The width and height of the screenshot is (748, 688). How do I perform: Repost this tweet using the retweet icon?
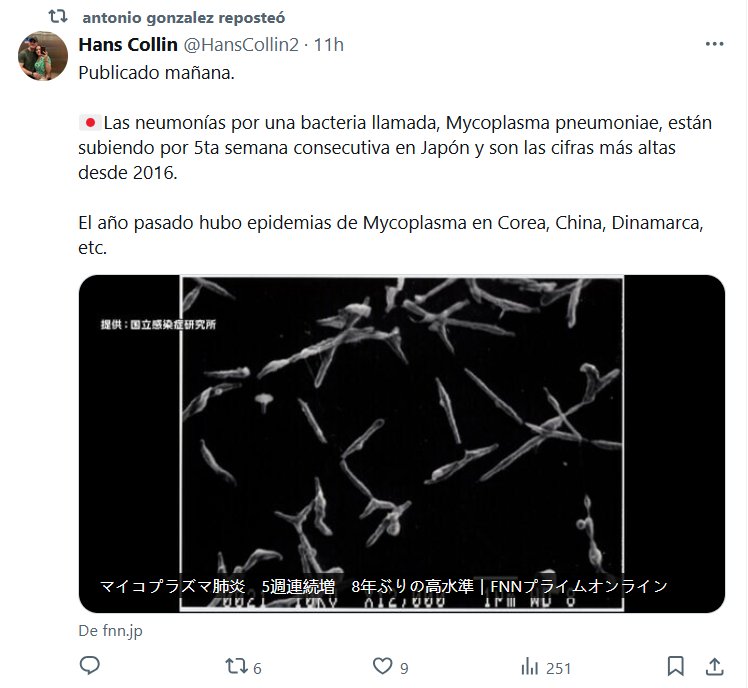point(236,666)
